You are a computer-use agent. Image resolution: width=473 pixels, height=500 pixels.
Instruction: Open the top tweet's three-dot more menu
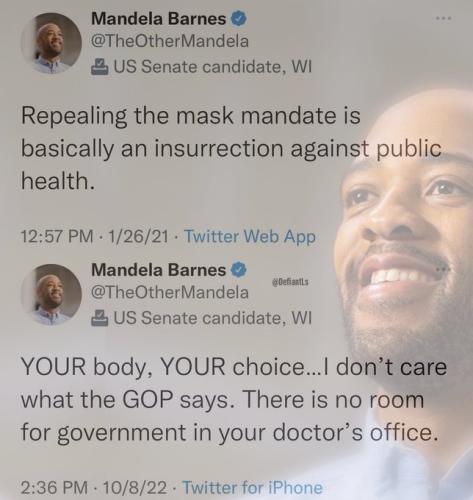tap(444, 18)
